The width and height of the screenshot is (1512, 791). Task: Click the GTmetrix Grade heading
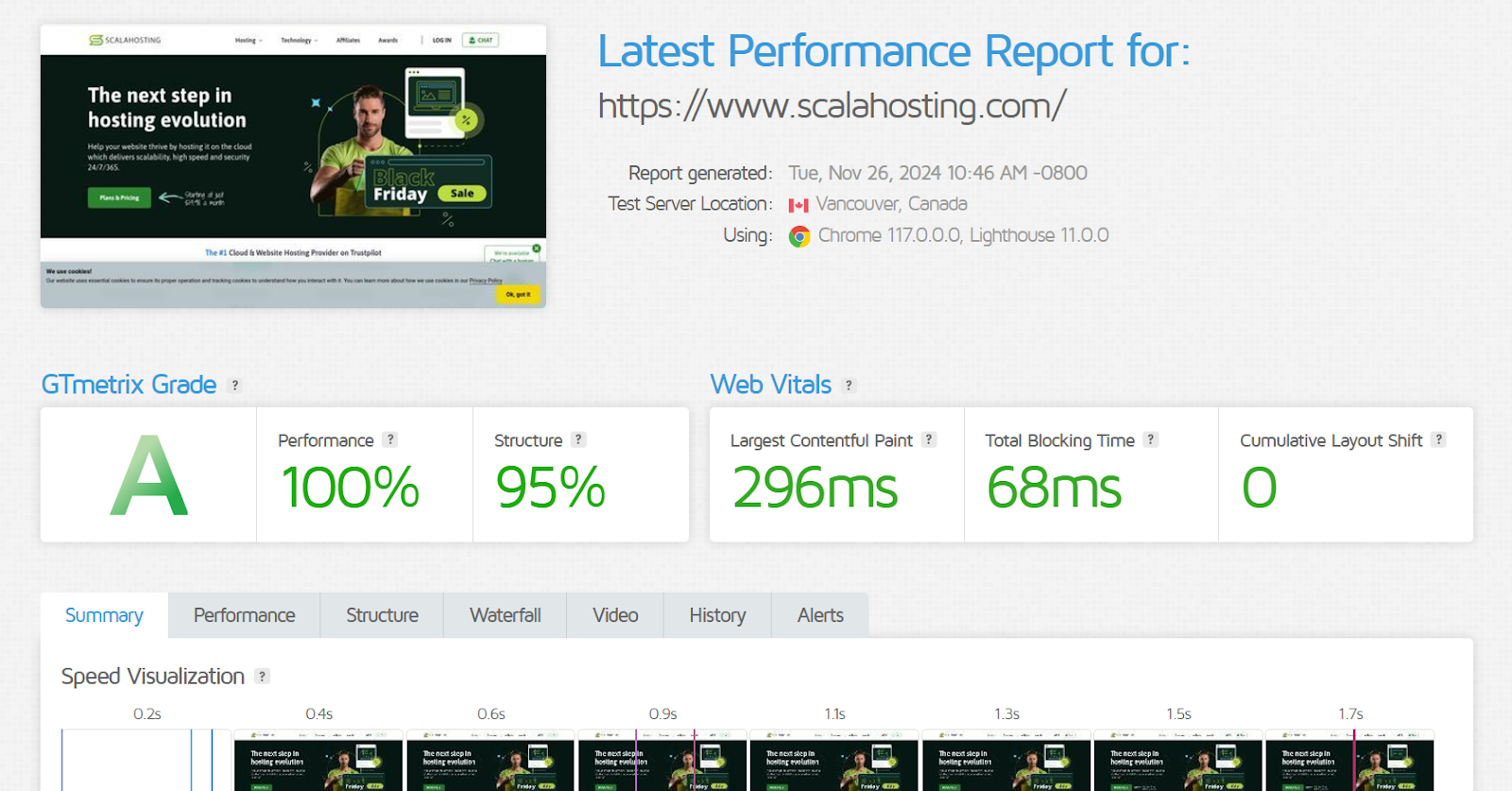(129, 385)
